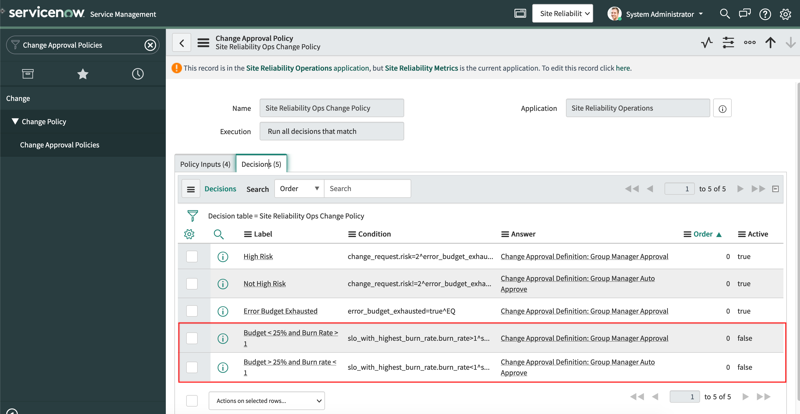Toggle select-all checkbox below the list
This screenshot has width=800, height=414.
click(192, 401)
